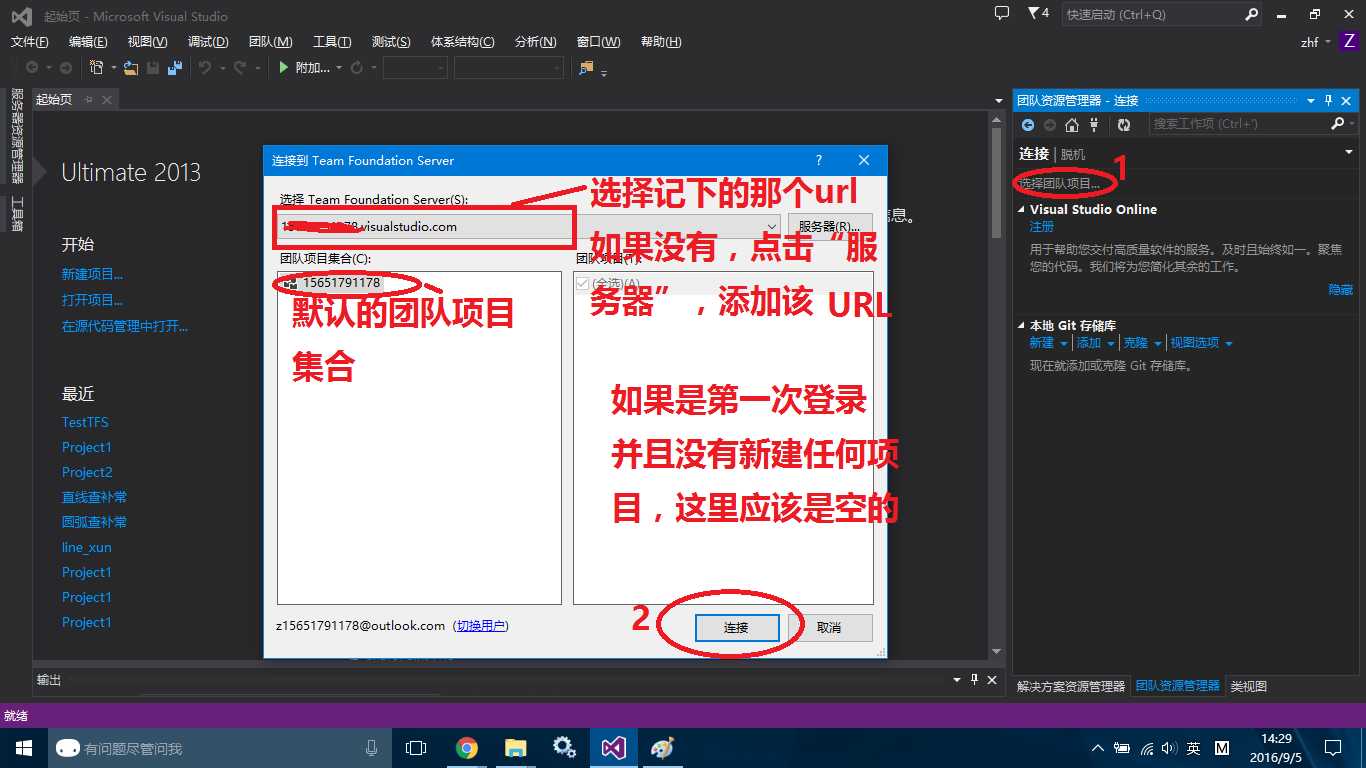Click the Find in Files toolbar icon
The height and width of the screenshot is (768, 1366).
(x=586, y=67)
